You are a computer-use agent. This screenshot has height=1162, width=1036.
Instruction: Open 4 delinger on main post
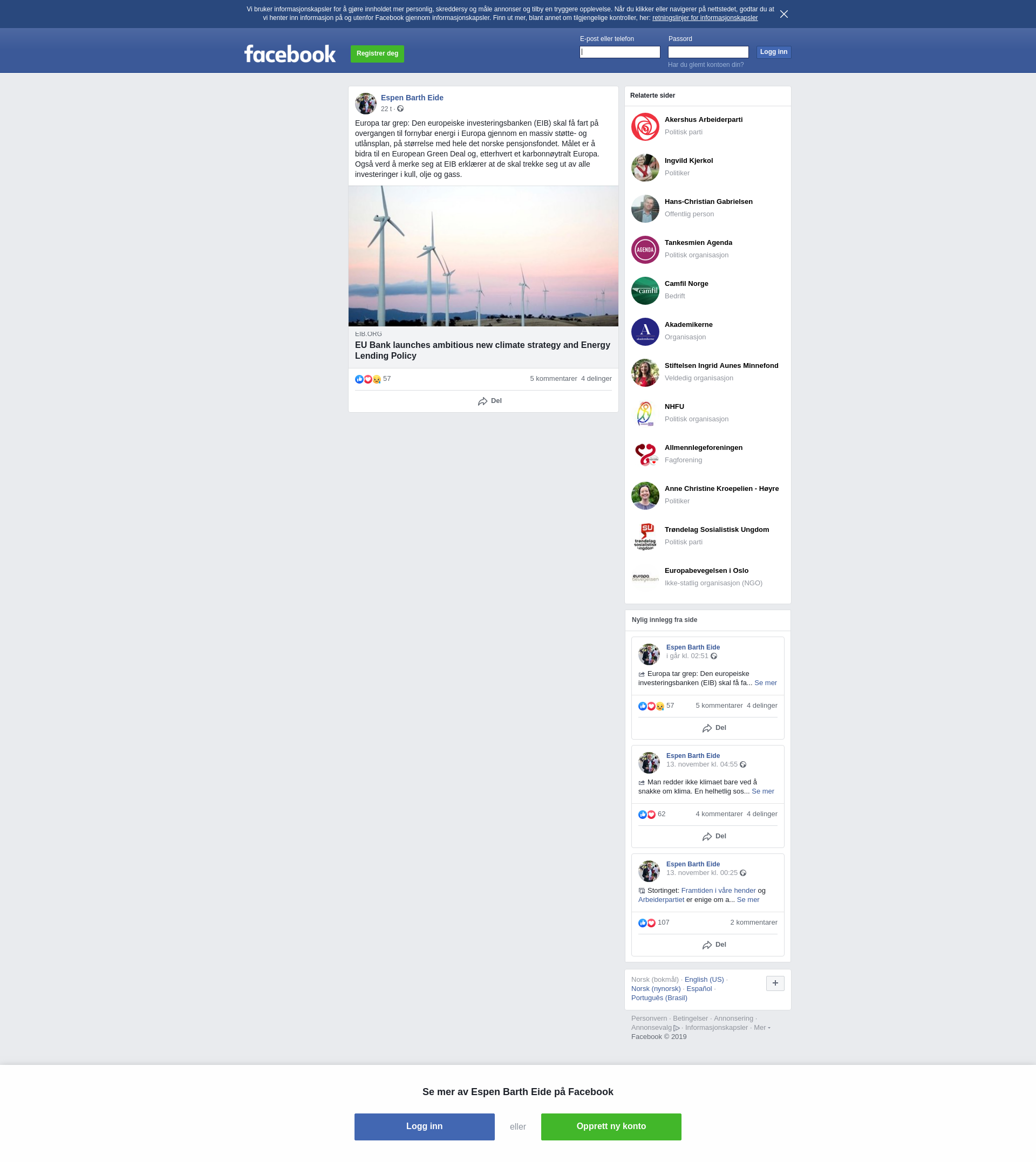pos(596,379)
